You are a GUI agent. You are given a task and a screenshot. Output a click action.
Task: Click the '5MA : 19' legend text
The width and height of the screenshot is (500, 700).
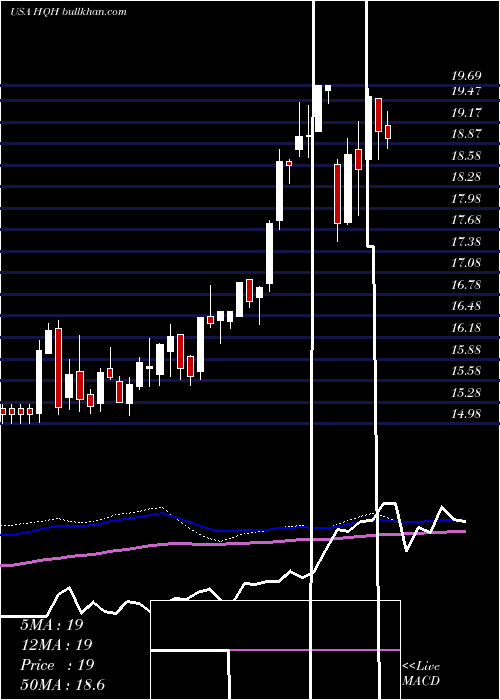tap(52, 625)
